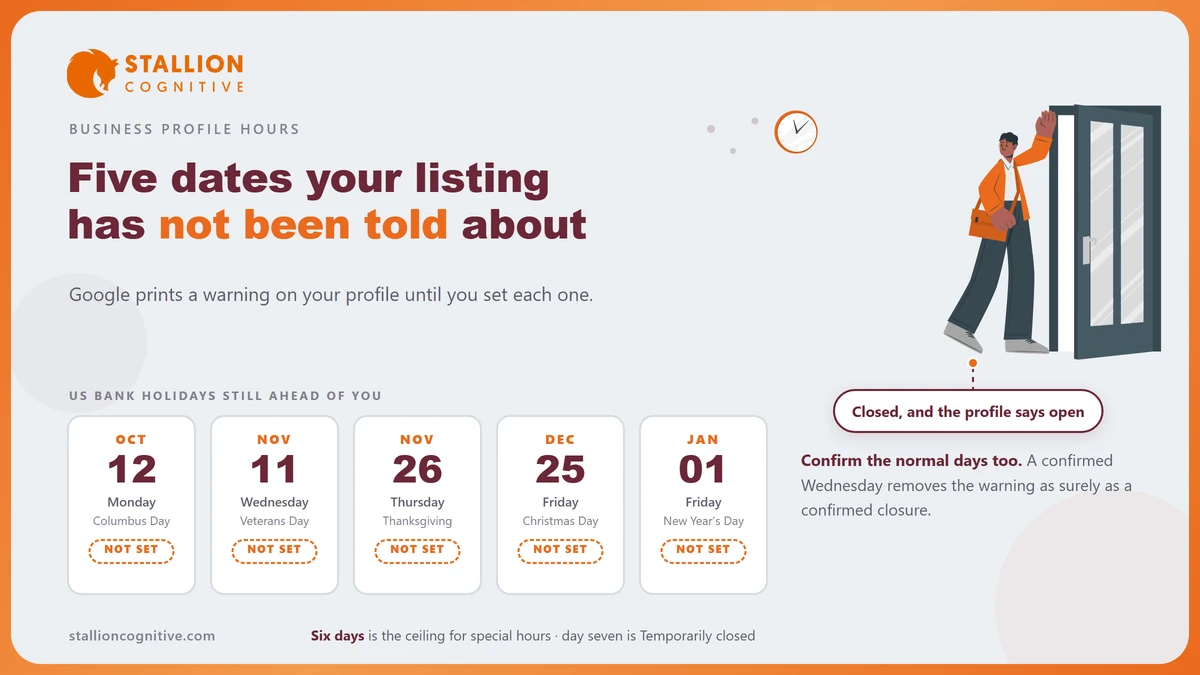Select the DEC 25 Christmas Day card
1200x675 pixels.
click(560, 505)
